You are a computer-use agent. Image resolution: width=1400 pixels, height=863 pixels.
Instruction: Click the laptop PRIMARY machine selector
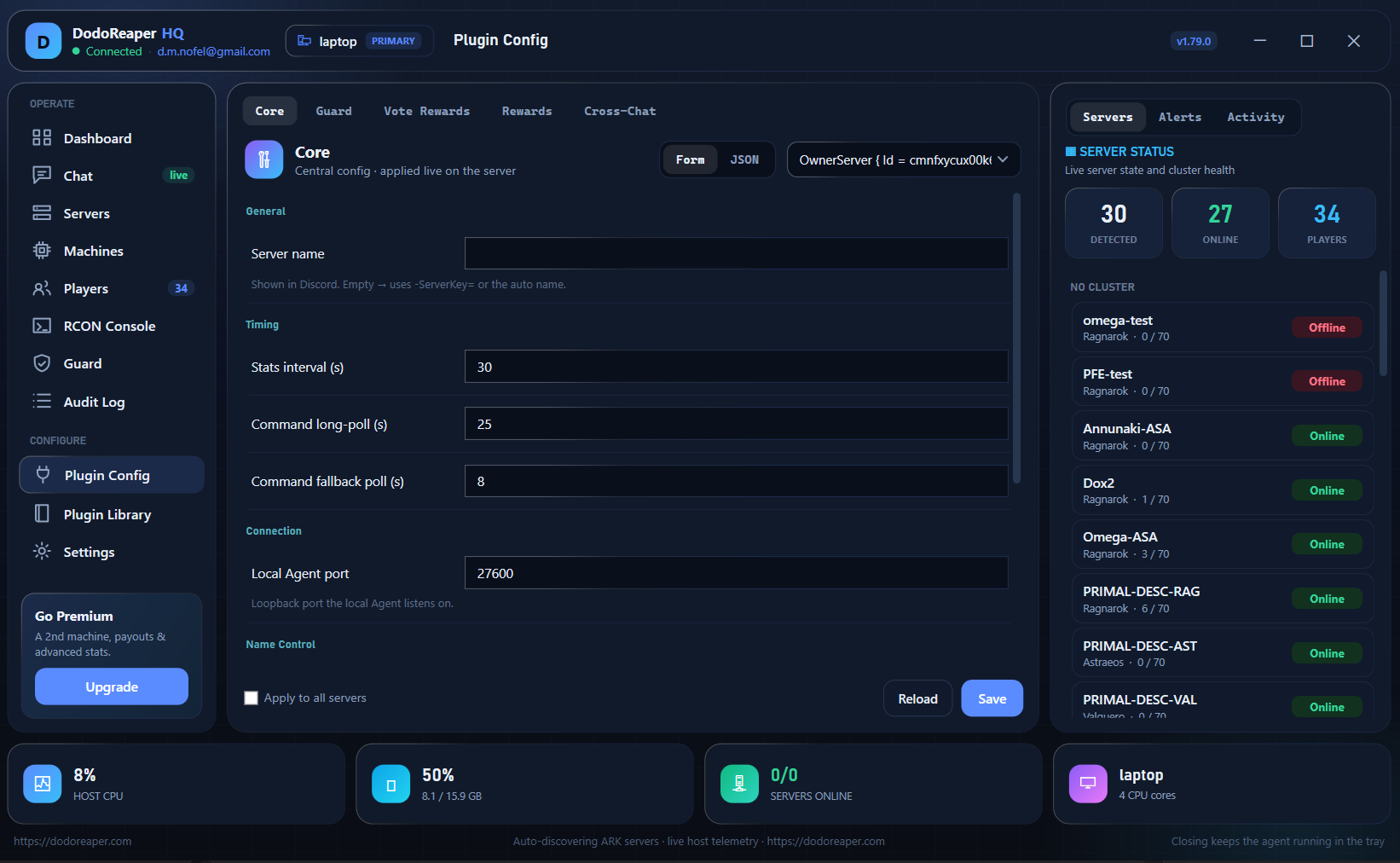(359, 41)
